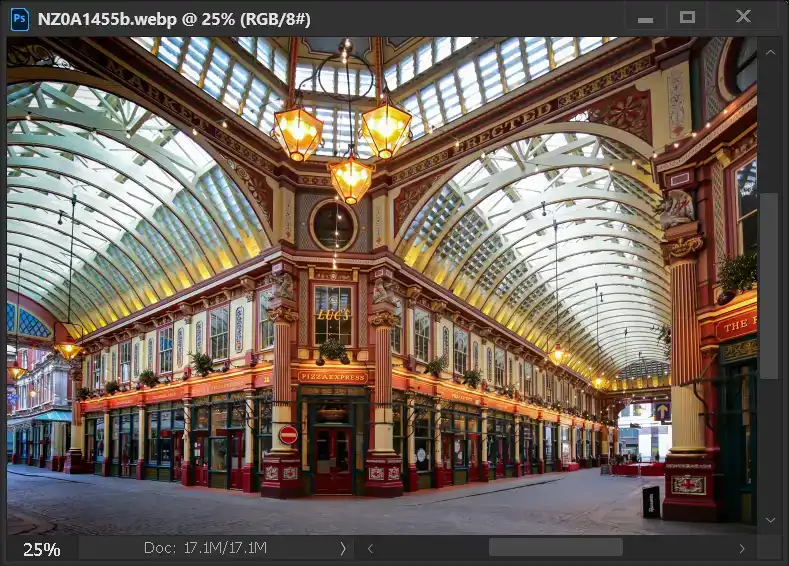Image resolution: width=789 pixels, height=566 pixels.
Task: Click the 25% zoom level field
Action: pos(42,549)
